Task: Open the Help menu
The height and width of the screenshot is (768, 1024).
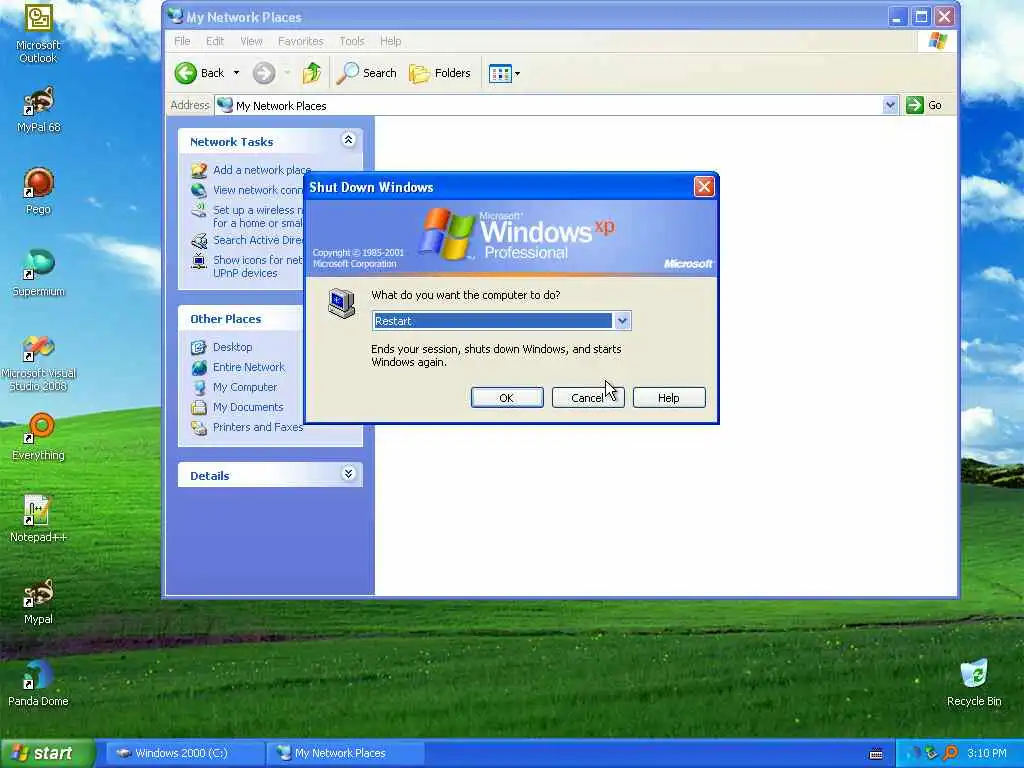Action: pos(391,41)
